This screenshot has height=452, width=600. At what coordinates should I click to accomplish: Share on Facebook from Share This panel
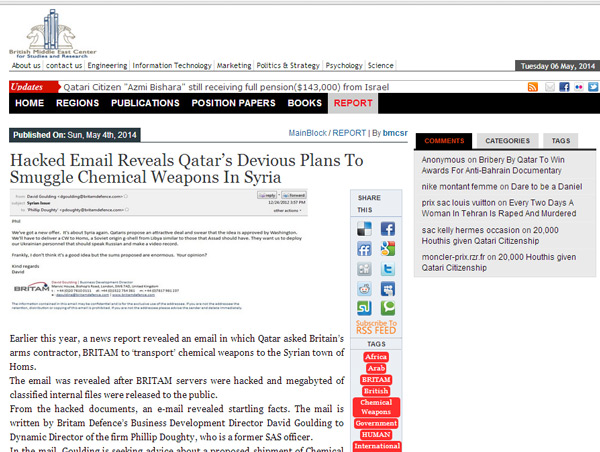click(388, 229)
